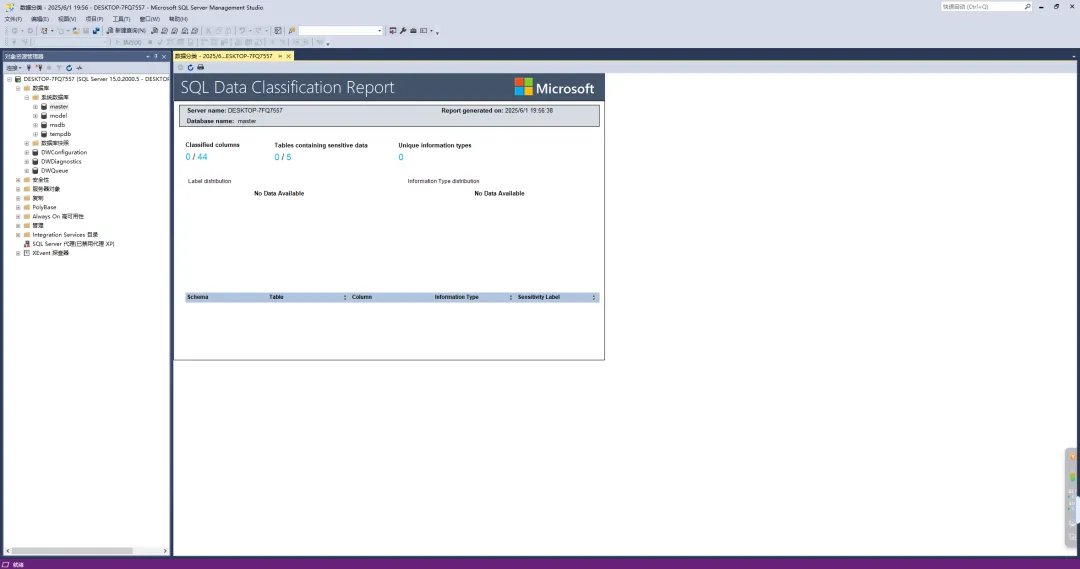
Task: Select the msdb database in tree
Action: pos(57,125)
